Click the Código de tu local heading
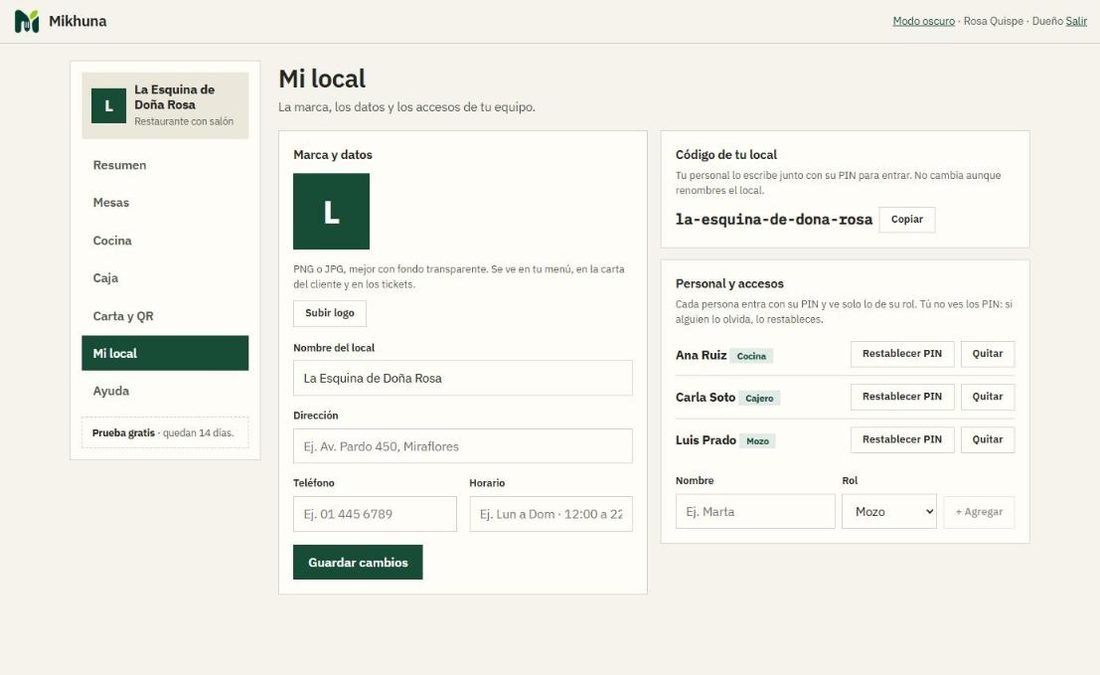Image resolution: width=1100 pixels, height=675 pixels. [x=726, y=154]
